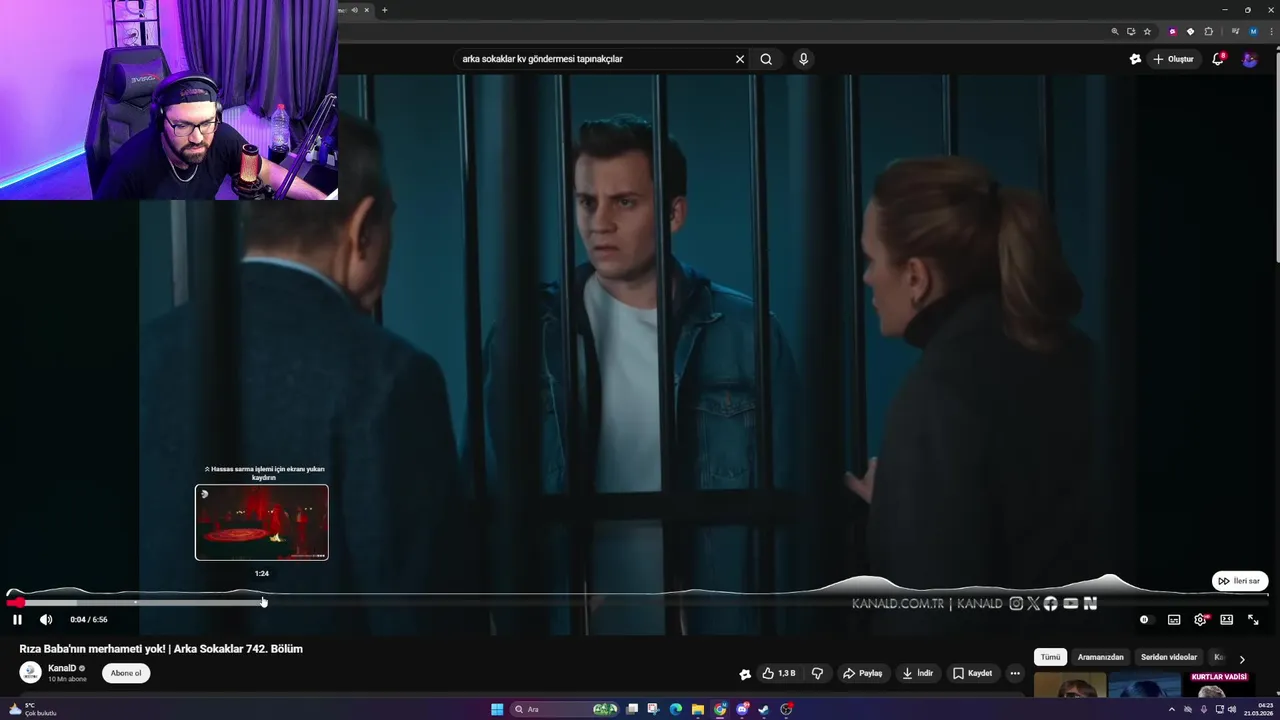Open the clock showing 04:23
The height and width of the screenshot is (720, 1280).
coord(1258,709)
